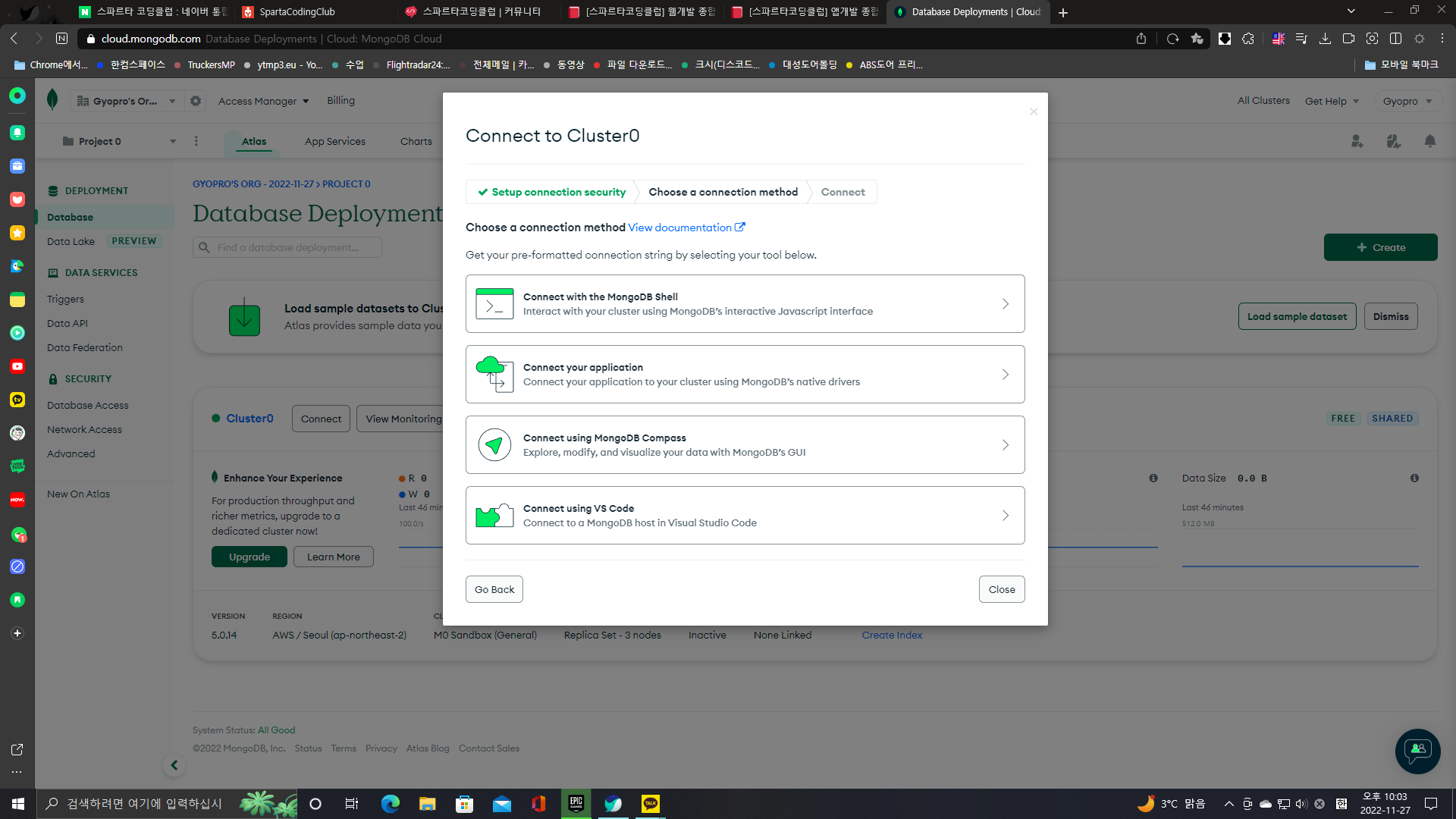Open Data Federation in sidebar

pyautogui.click(x=84, y=347)
